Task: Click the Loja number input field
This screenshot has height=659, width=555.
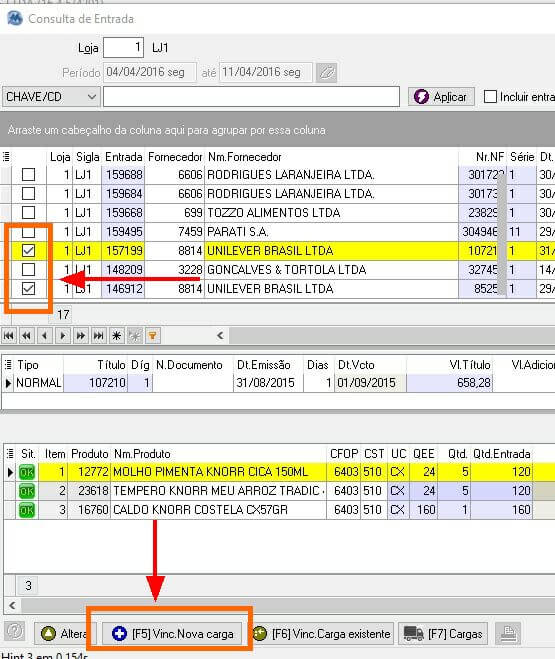Action: [x=124, y=47]
